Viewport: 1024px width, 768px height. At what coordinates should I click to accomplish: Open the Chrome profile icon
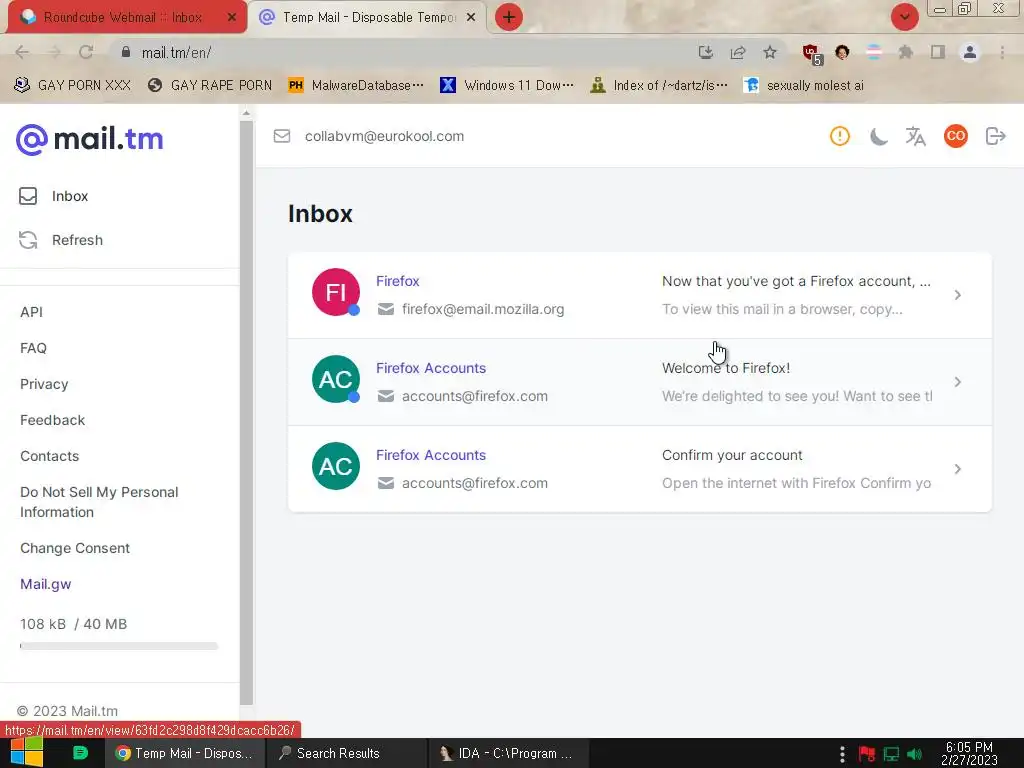tap(970, 52)
